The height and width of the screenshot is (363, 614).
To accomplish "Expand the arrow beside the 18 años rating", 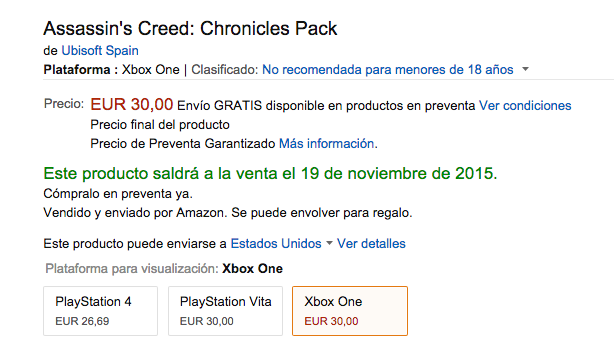I will pyautogui.click(x=526, y=69).
